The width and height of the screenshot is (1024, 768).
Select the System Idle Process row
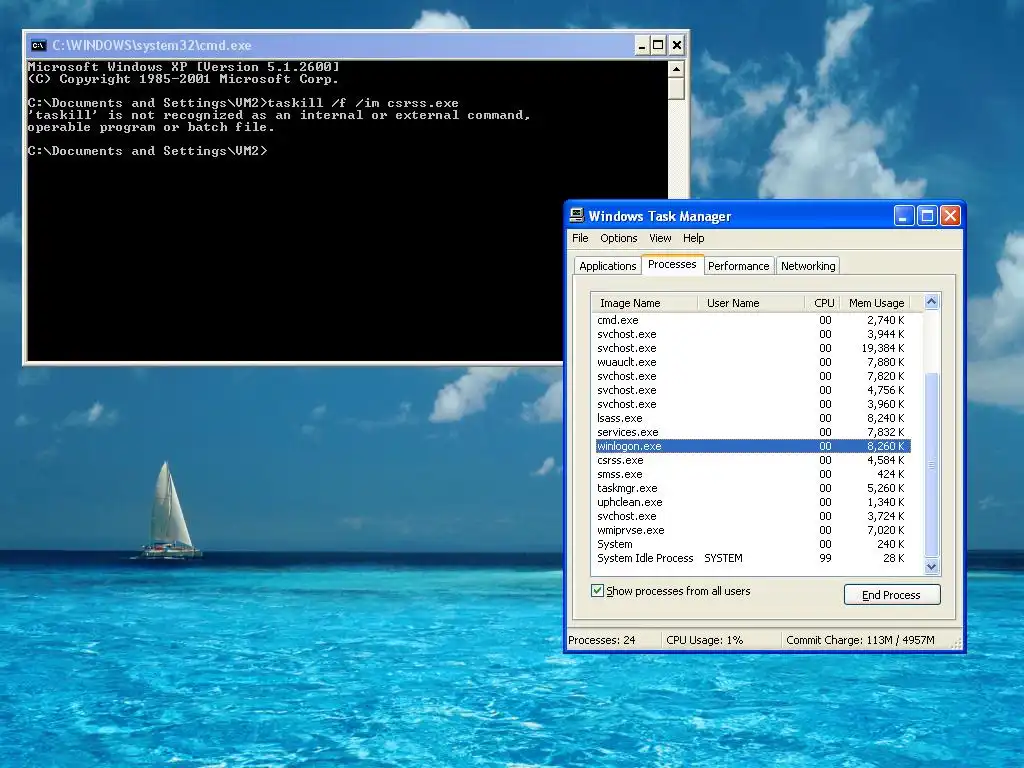(x=753, y=558)
